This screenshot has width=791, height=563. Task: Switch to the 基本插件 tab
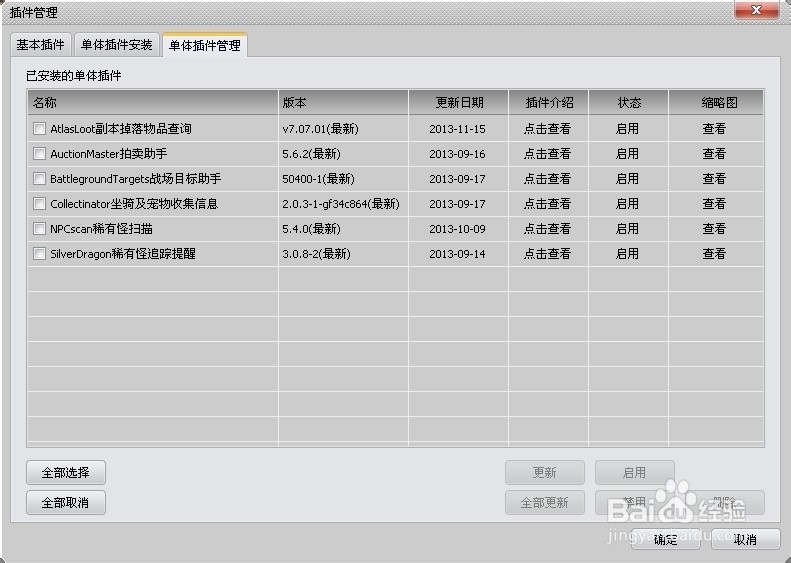click(x=41, y=45)
